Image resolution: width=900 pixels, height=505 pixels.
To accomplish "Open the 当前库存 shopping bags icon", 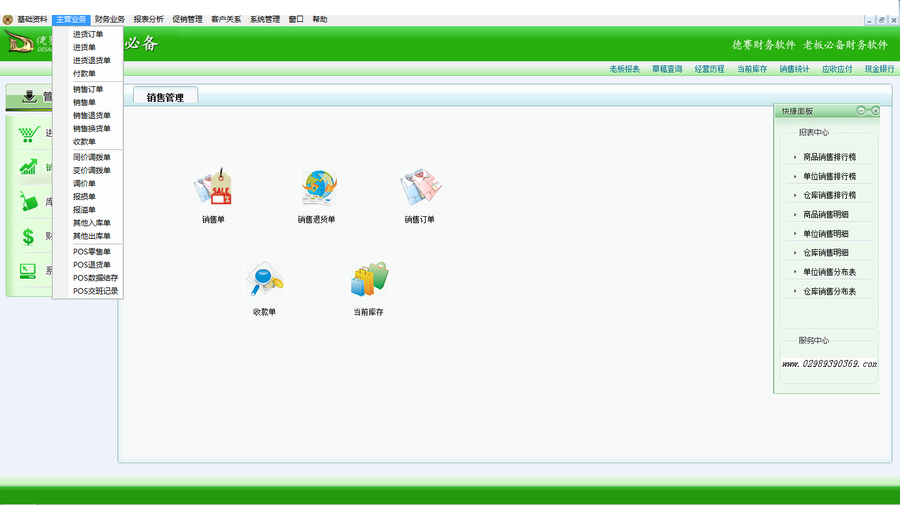I will [x=369, y=279].
